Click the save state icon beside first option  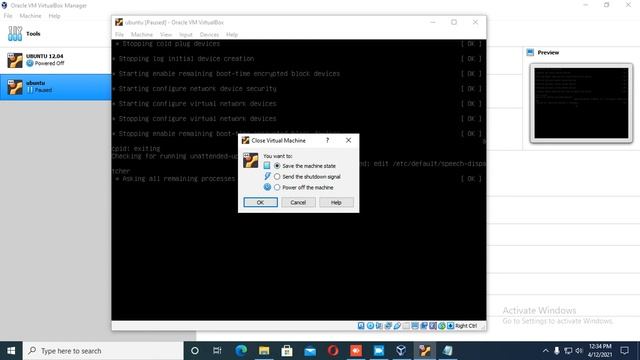(267, 166)
